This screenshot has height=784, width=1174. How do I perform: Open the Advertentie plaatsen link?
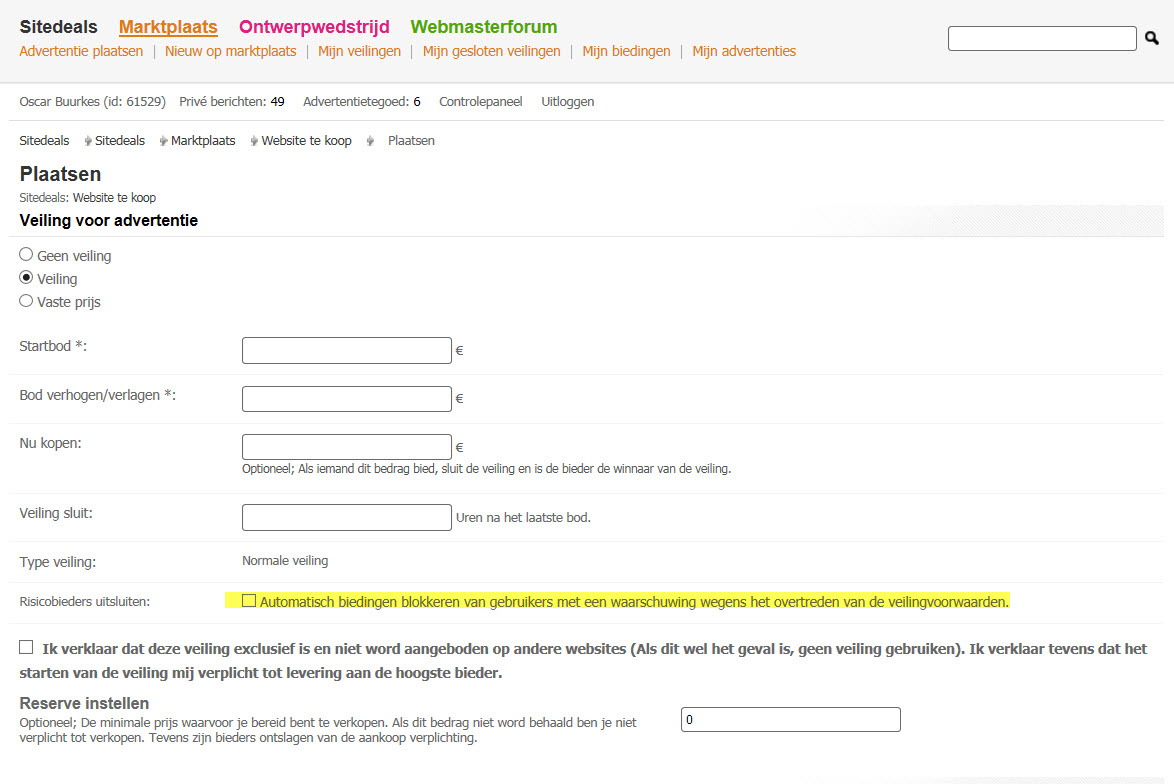coord(81,51)
